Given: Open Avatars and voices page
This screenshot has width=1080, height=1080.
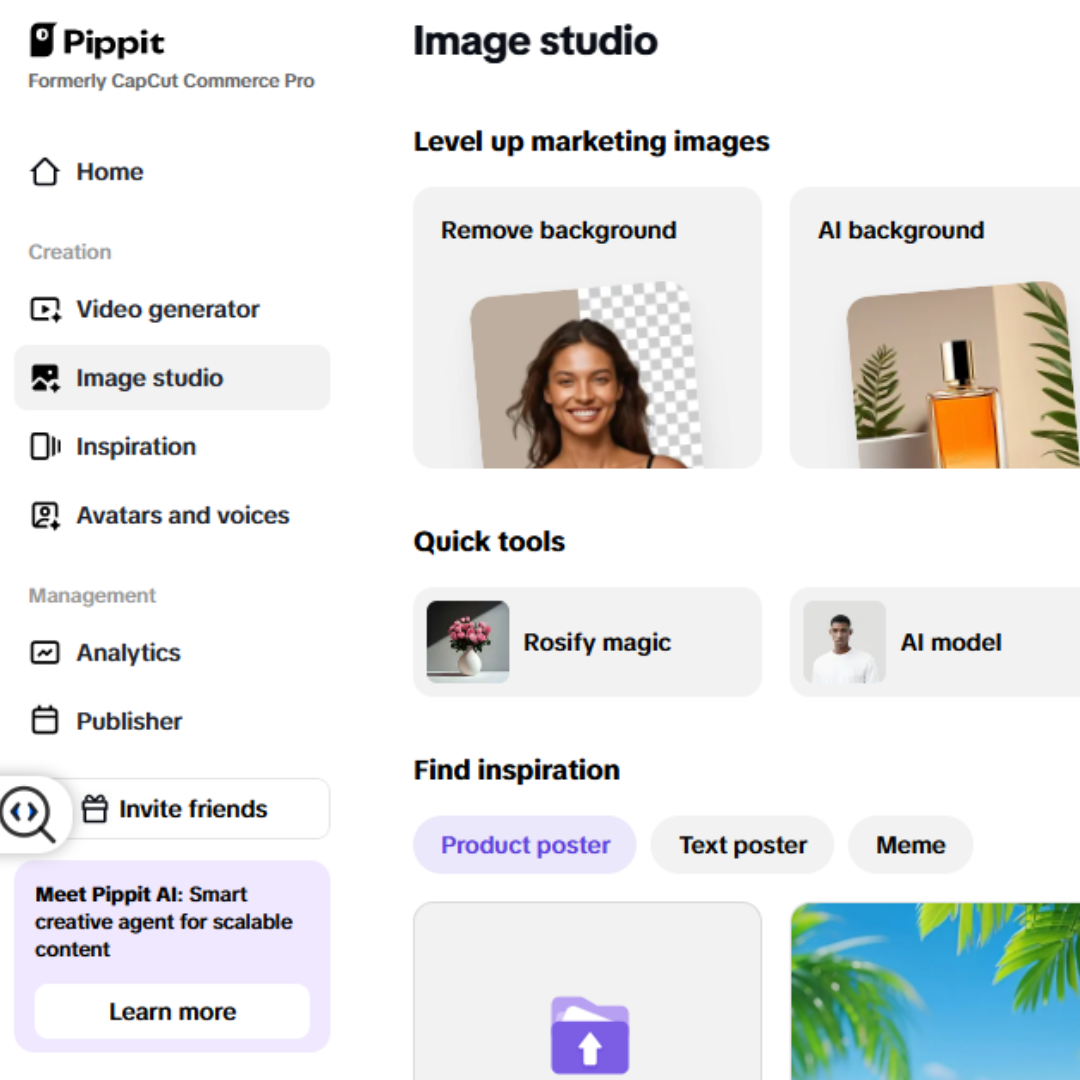Looking at the screenshot, I should coord(172,515).
